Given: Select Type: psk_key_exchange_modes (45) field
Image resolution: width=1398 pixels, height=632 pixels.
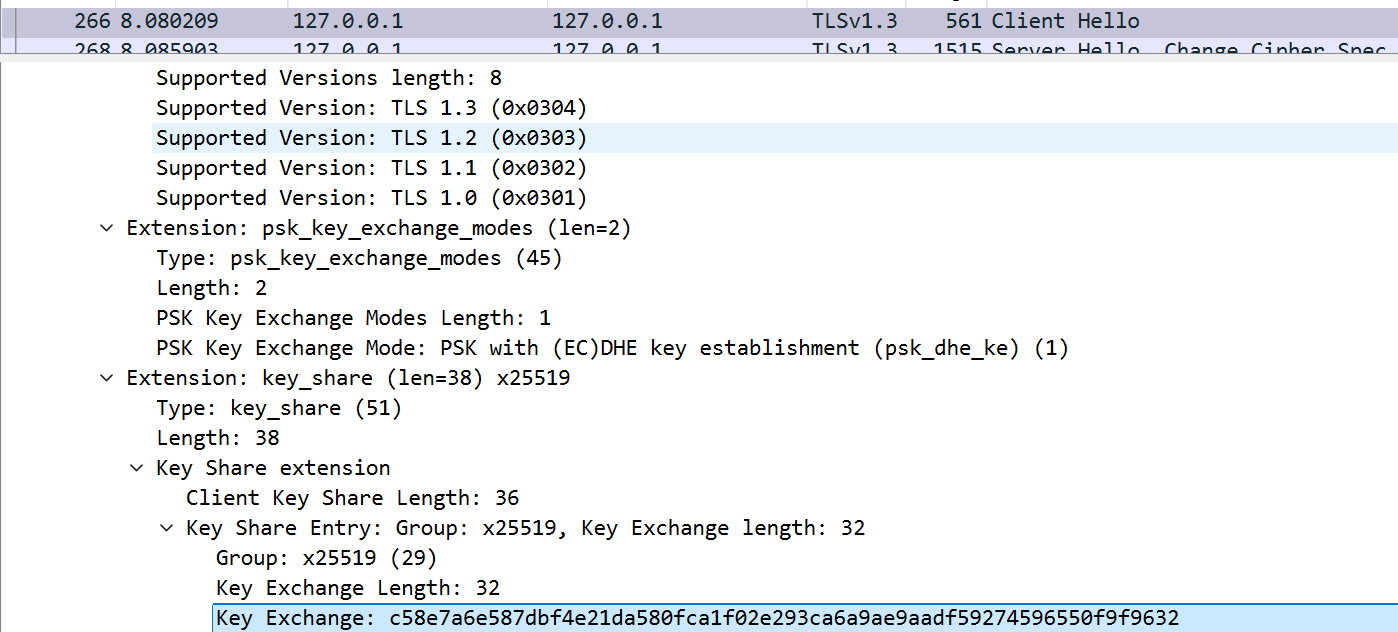Looking at the screenshot, I should point(359,258).
